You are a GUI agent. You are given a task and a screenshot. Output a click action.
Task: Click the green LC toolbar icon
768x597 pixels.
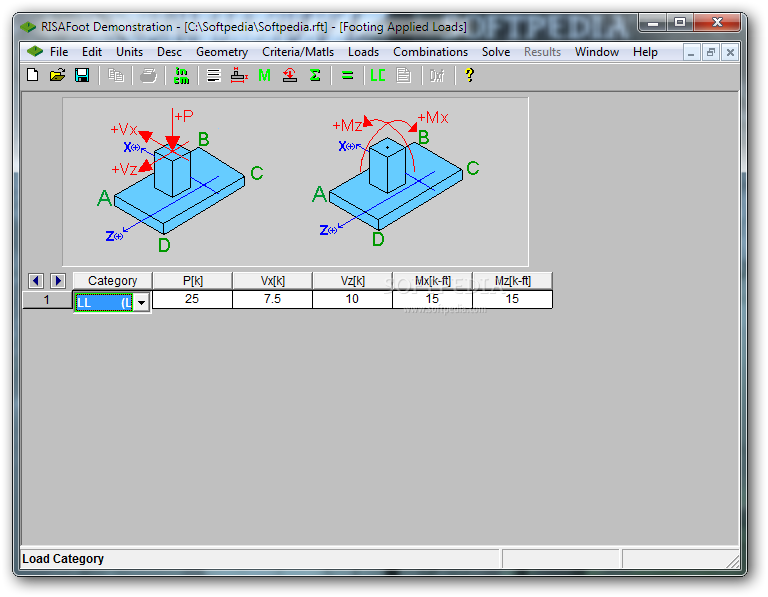378,75
